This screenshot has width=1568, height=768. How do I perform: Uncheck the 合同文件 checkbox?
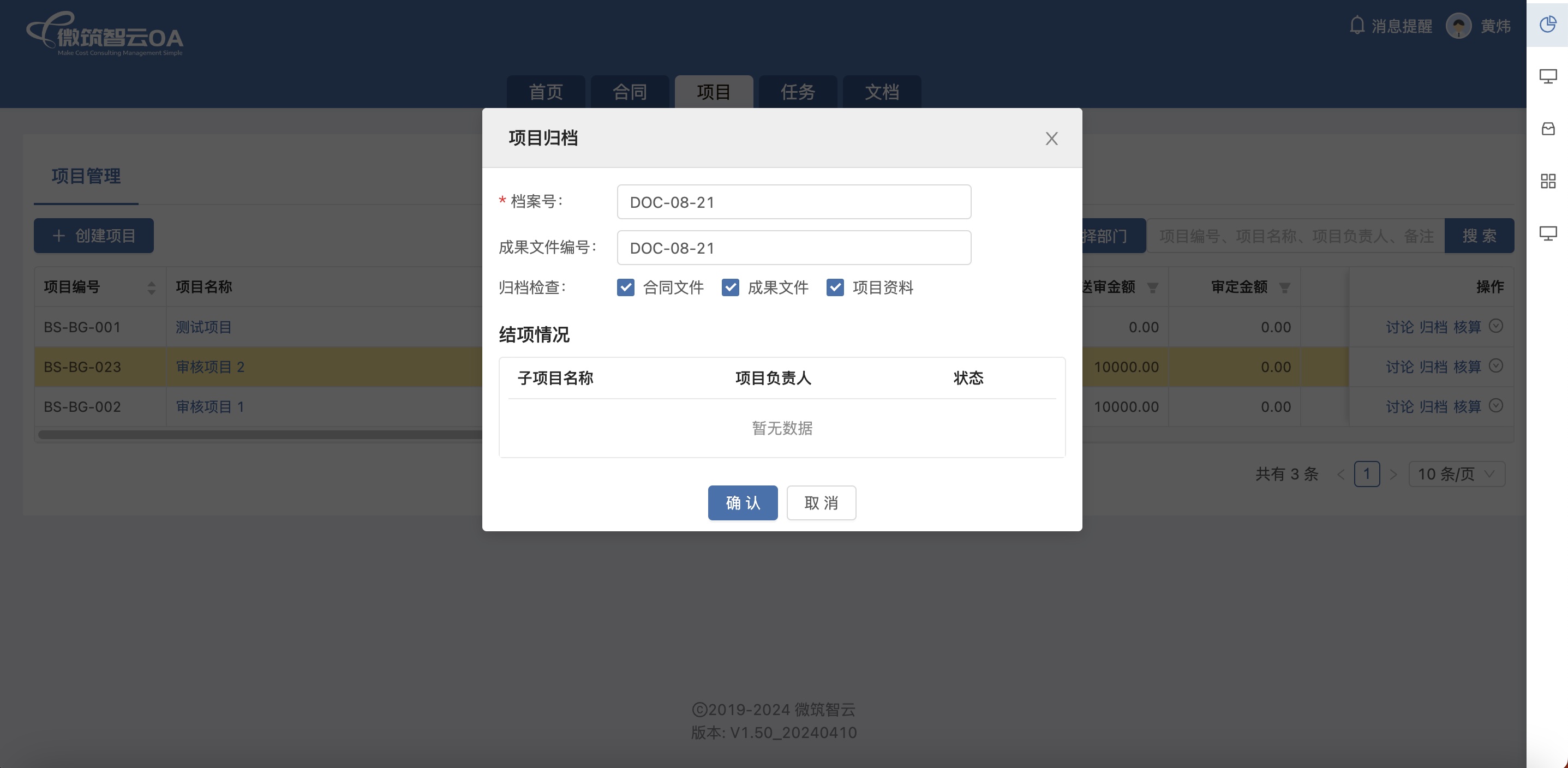click(625, 287)
